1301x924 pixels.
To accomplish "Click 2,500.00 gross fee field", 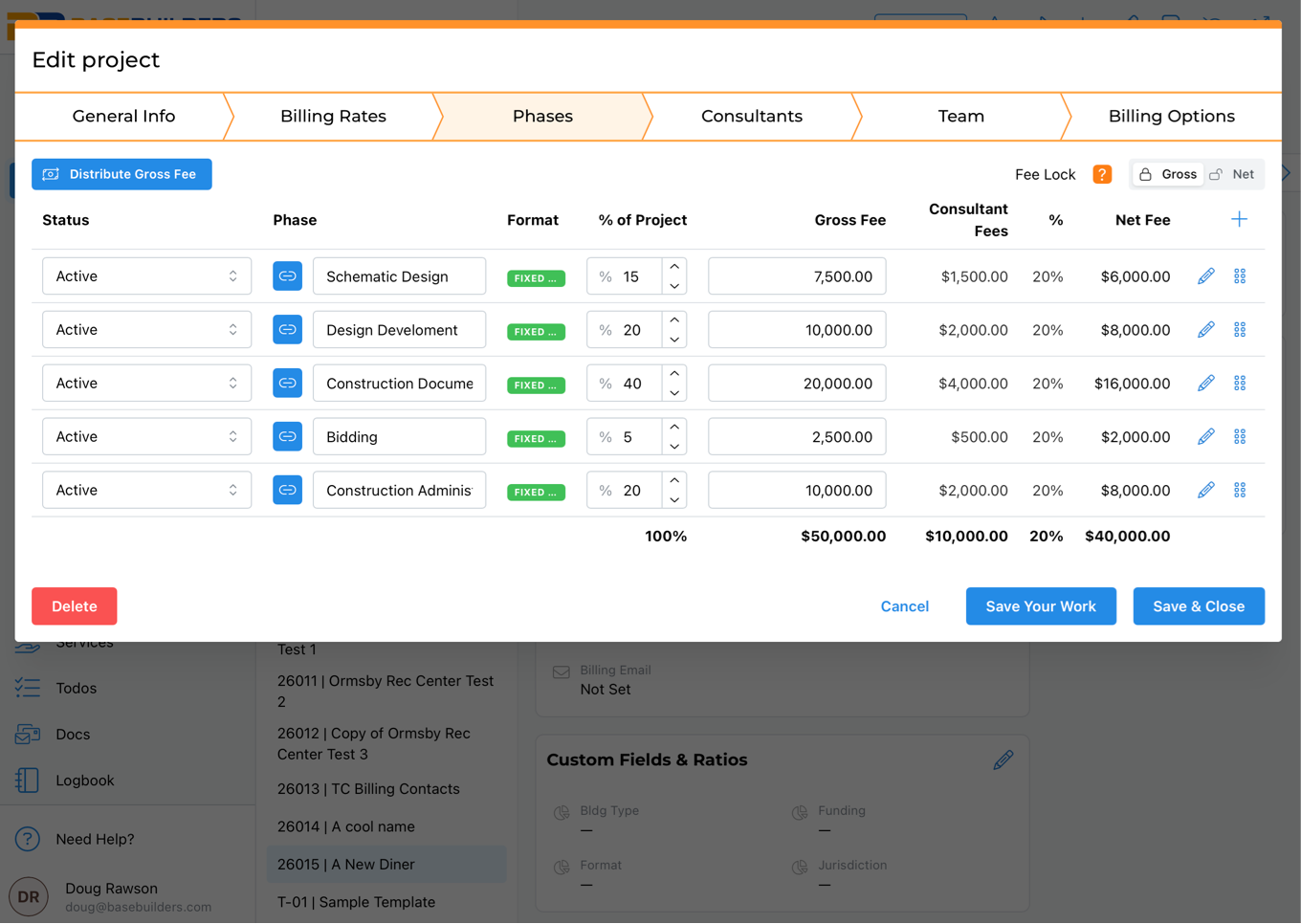I will point(797,437).
